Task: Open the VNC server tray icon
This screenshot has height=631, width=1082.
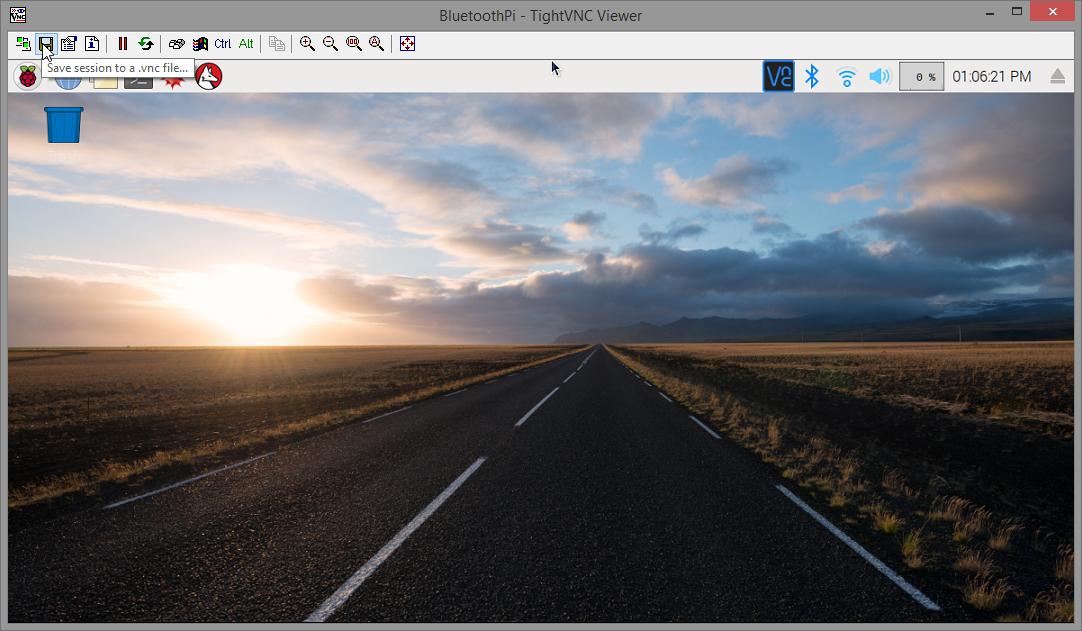Action: (x=778, y=76)
